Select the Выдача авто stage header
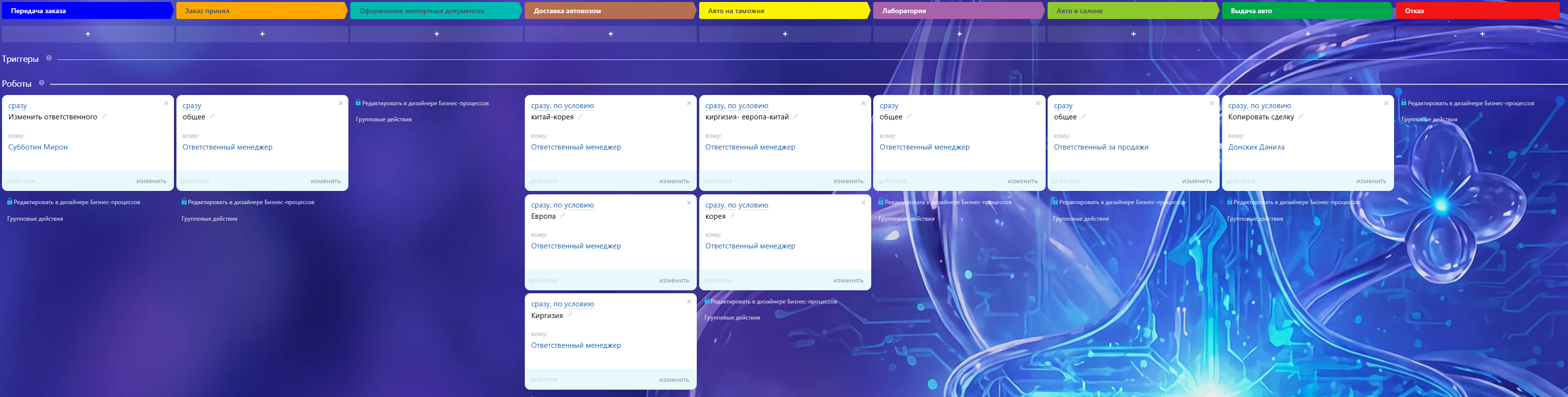Screen dimensions: 1568x397 (1307, 11)
